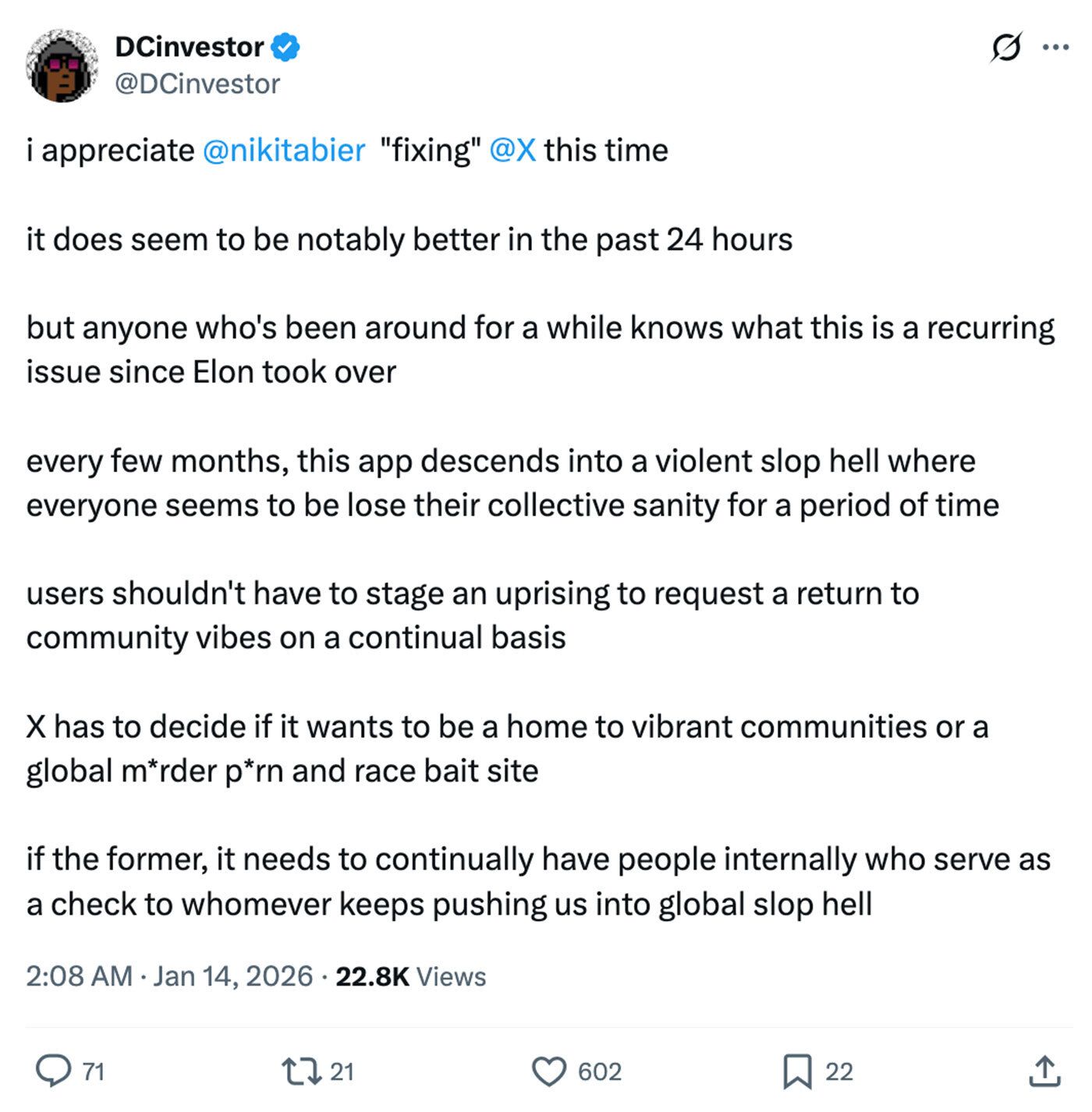Click the reply speech bubble icon
This screenshot has height=1112, width=1092.
[x=53, y=1071]
